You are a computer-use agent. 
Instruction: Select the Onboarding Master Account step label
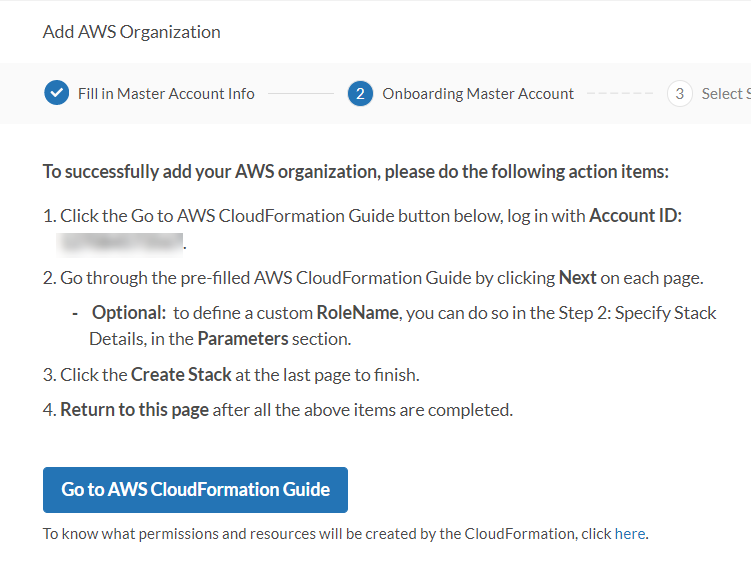478,94
